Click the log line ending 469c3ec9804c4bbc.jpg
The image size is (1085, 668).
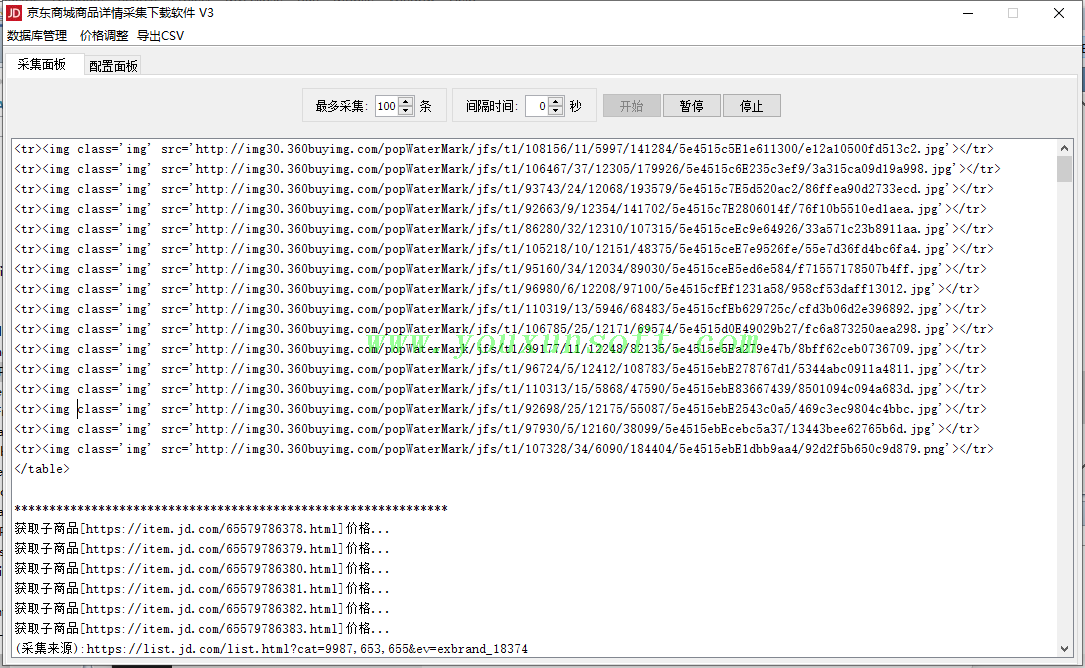click(500, 410)
